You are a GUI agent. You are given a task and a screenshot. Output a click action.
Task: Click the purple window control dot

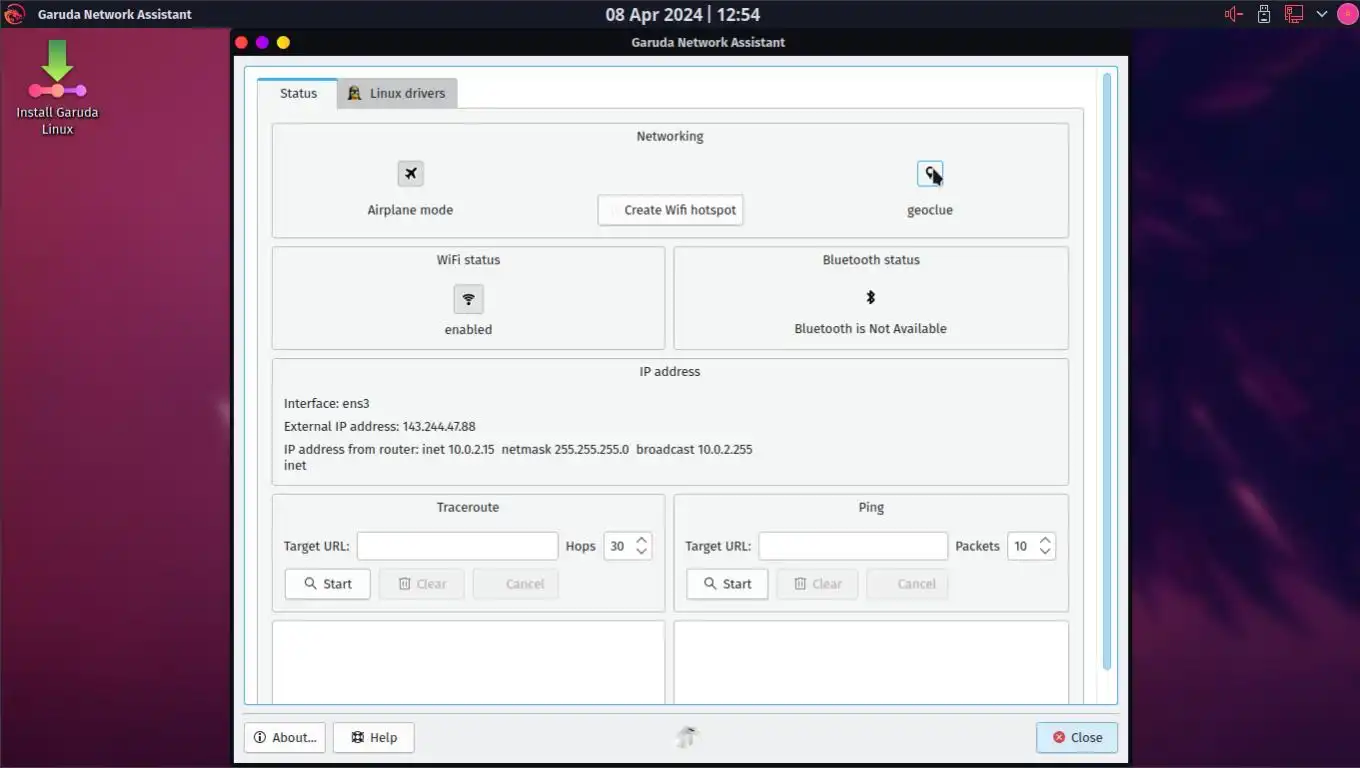262,42
